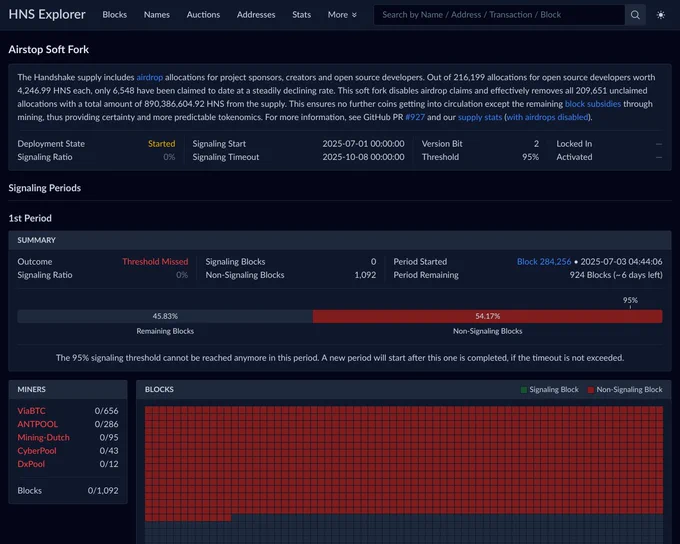Follow the block subsidies link

(x=592, y=104)
